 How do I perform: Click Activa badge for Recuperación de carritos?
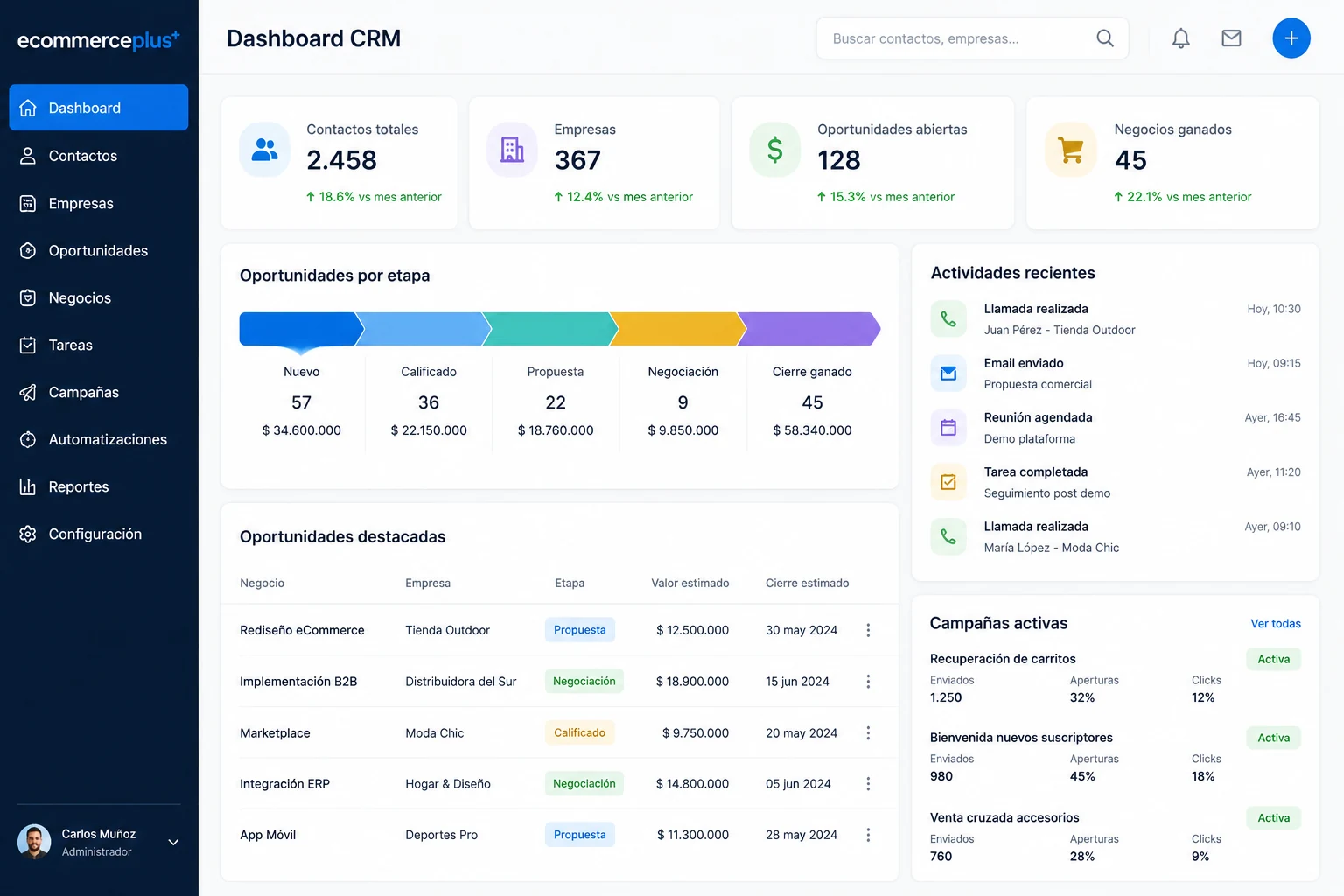pyautogui.click(x=1274, y=659)
